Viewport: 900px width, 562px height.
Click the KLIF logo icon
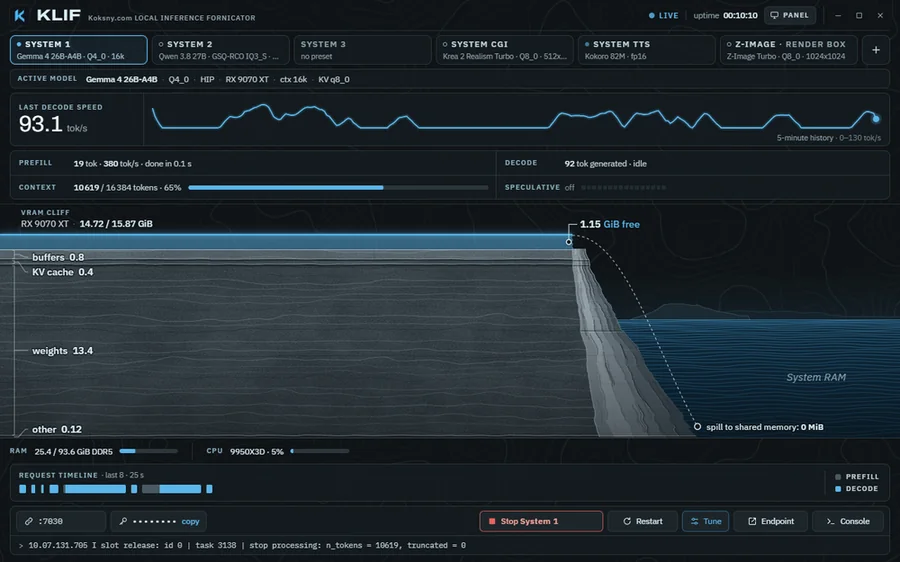(20, 15)
